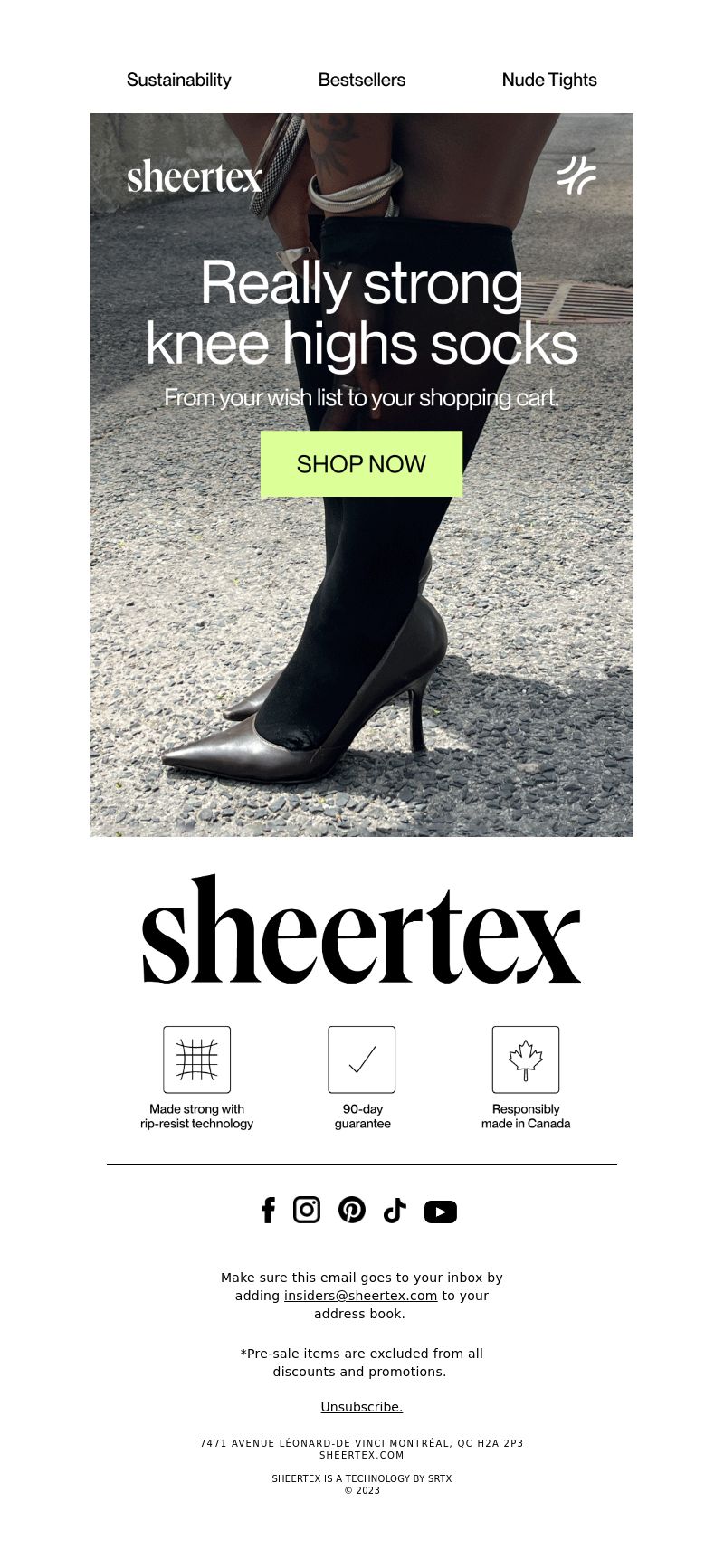Click the large black sheertex logo
The height and width of the screenshot is (1568, 724).
(x=362, y=929)
